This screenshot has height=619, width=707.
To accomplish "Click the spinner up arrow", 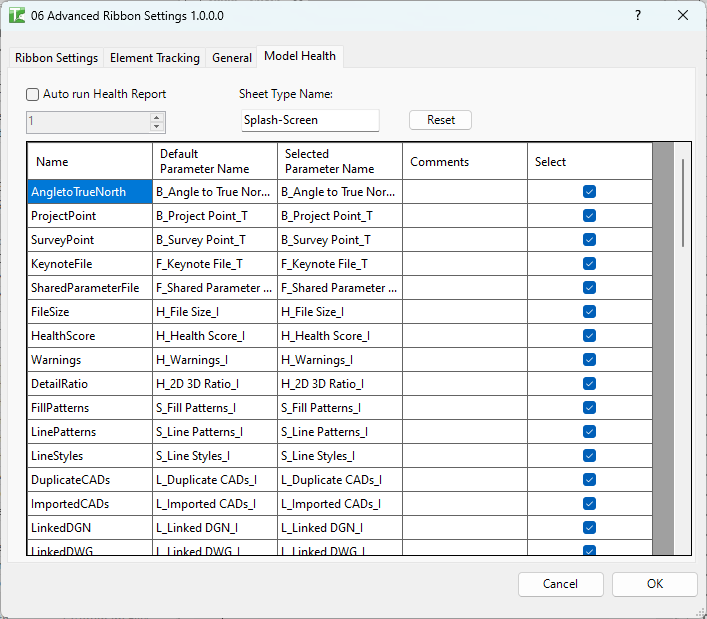I will [156, 117].
